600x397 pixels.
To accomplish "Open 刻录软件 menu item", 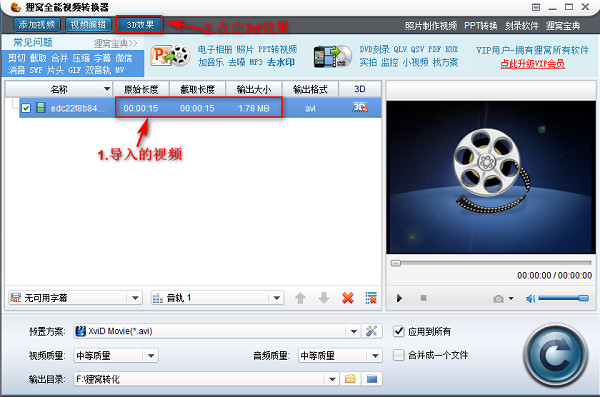I will 521,26.
